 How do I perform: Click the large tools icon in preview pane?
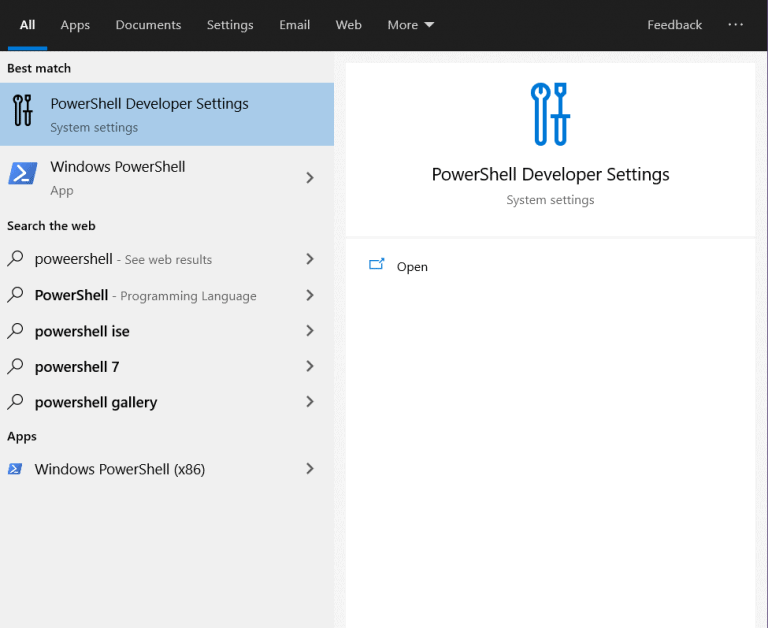coord(550,114)
